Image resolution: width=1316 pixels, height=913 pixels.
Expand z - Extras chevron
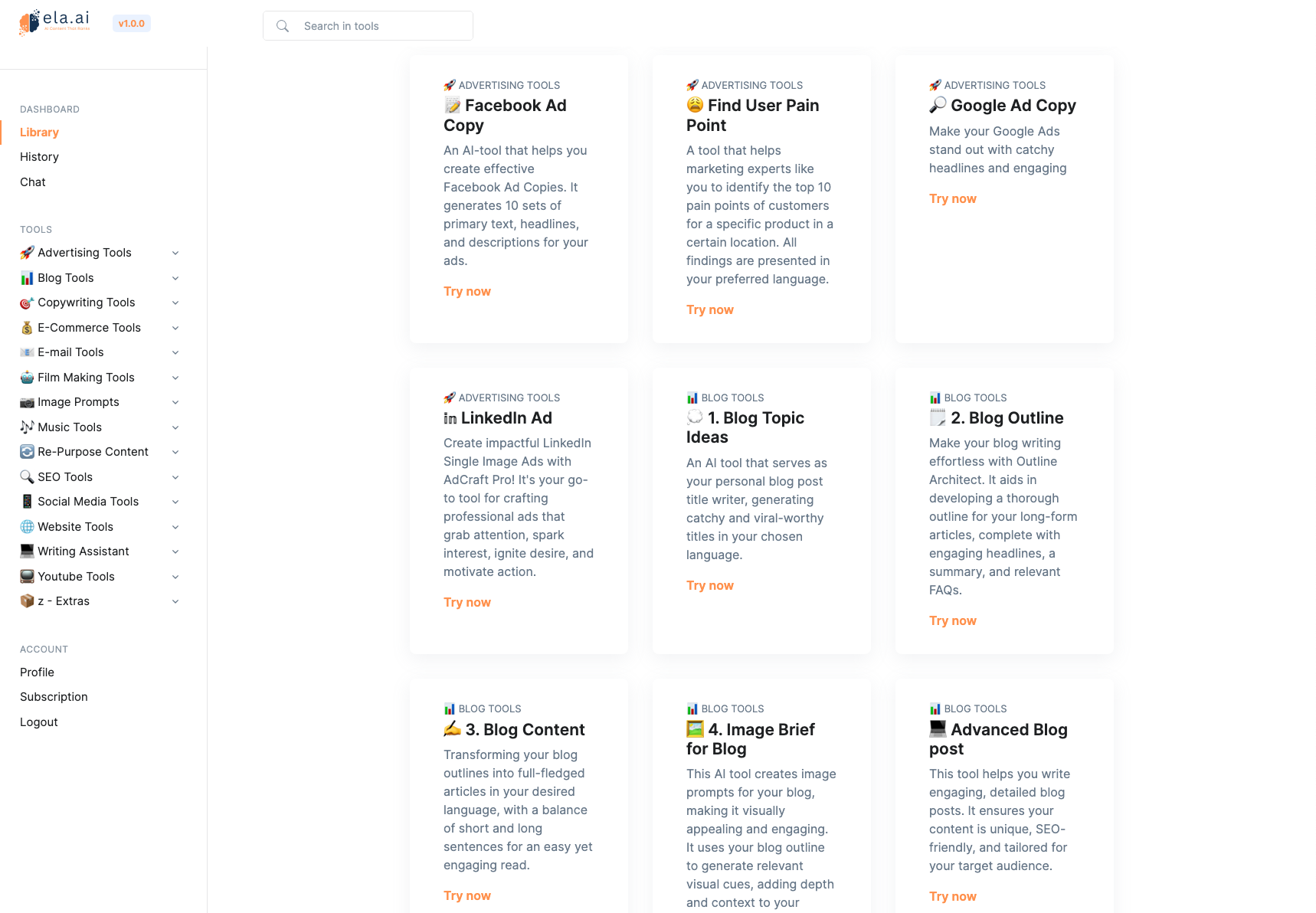pyautogui.click(x=175, y=602)
